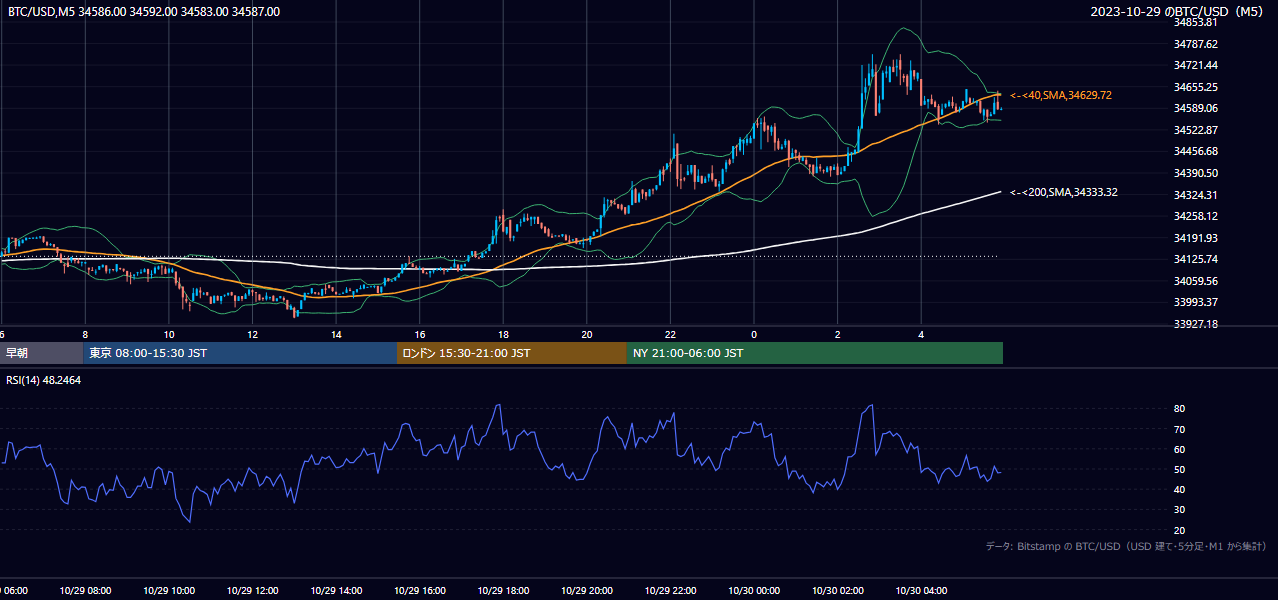This screenshot has width=1278, height=600.
Task: Click the 10/29 10:00 time axis label
Action: 168,591
